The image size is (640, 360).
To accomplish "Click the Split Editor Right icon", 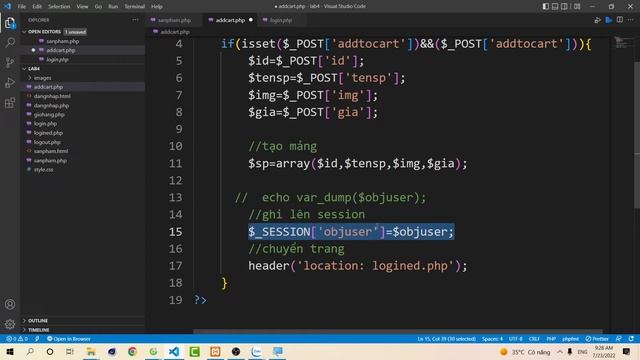I will click(x=620, y=20).
